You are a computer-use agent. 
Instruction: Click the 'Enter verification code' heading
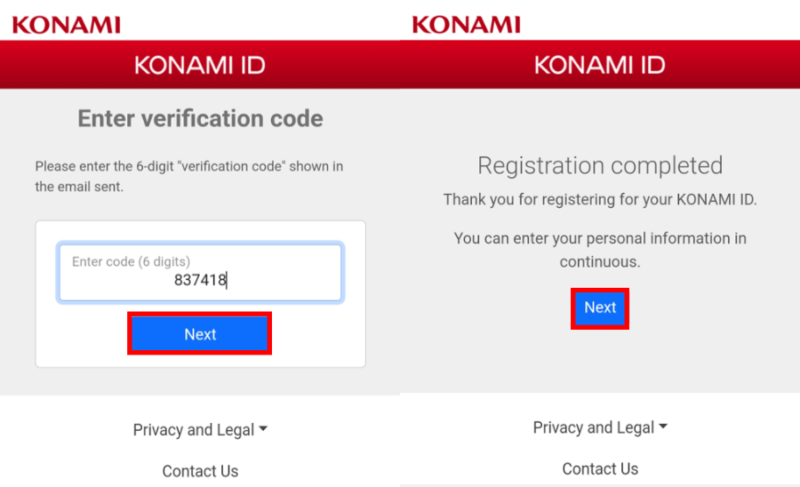[x=200, y=118]
